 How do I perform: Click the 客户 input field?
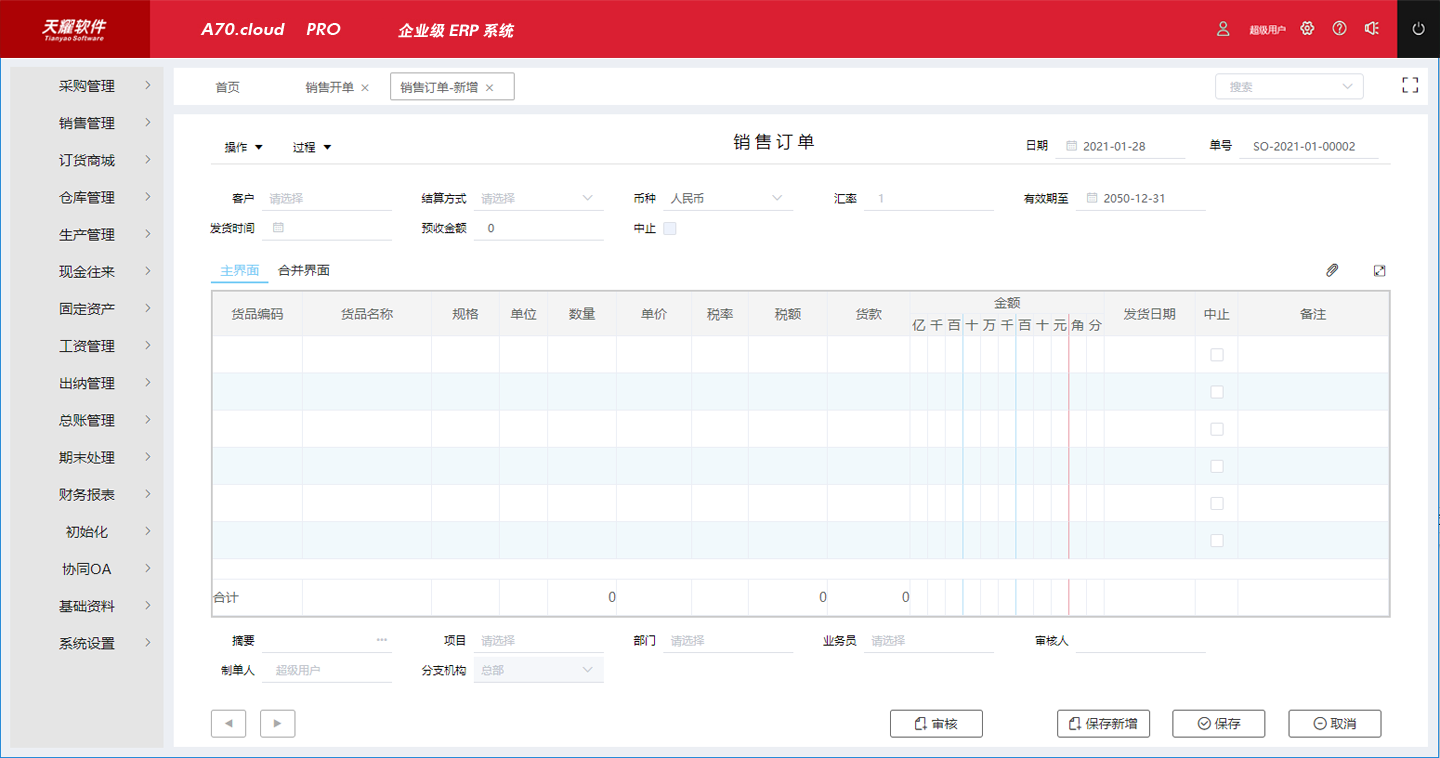(328, 199)
